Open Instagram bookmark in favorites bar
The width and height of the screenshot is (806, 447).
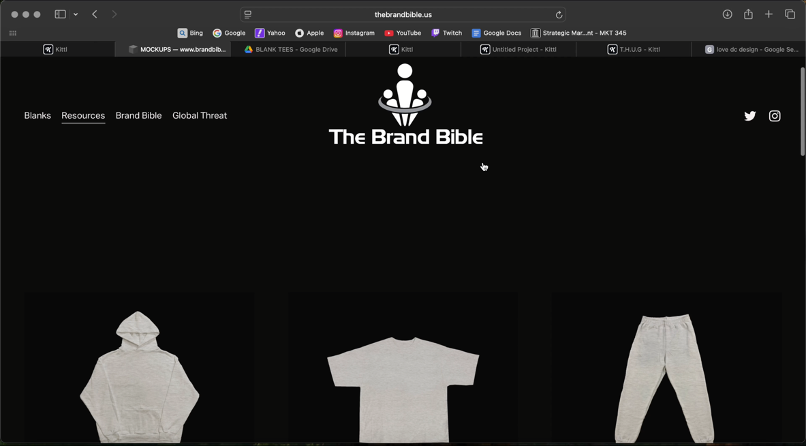click(354, 33)
